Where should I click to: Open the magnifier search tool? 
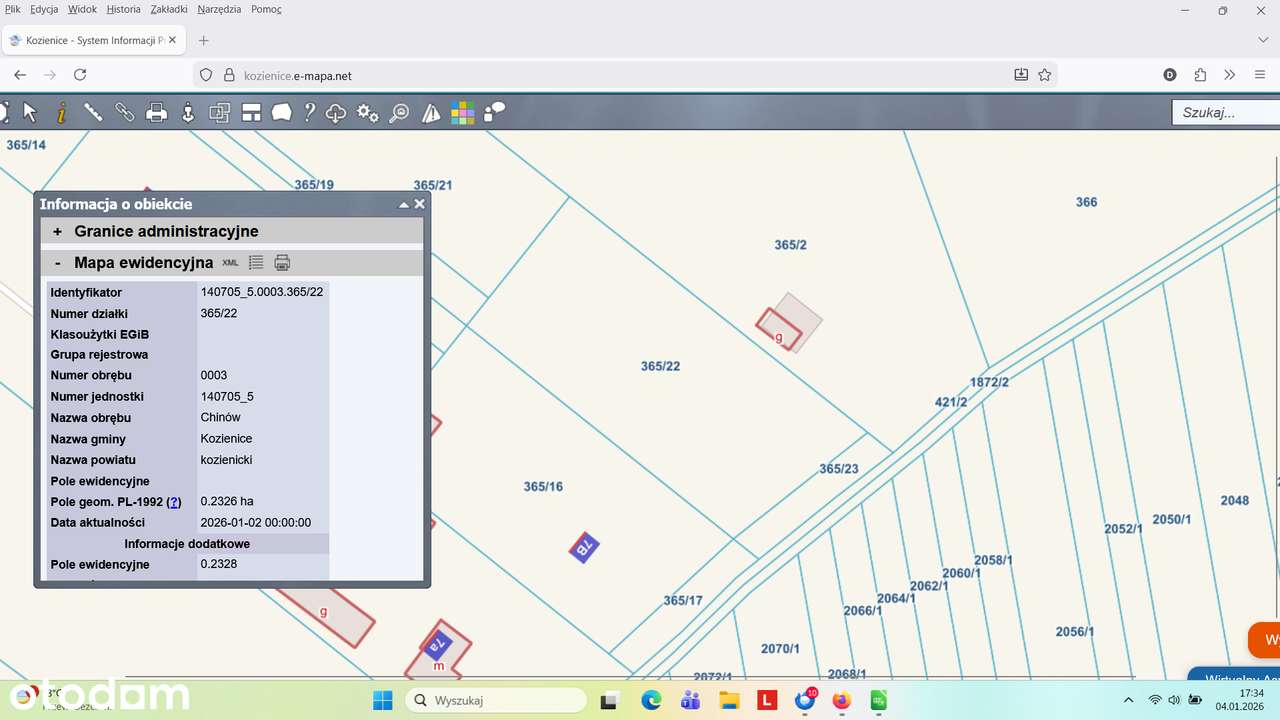click(399, 112)
